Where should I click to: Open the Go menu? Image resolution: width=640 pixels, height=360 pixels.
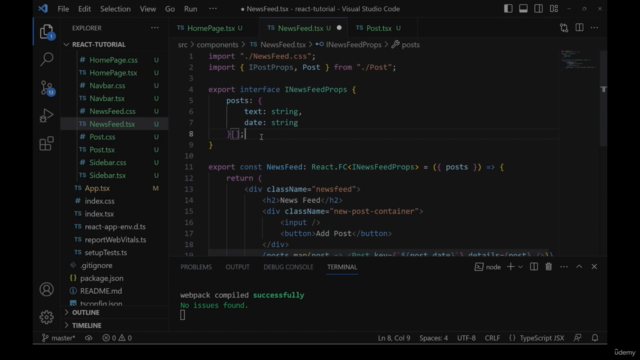(170, 9)
